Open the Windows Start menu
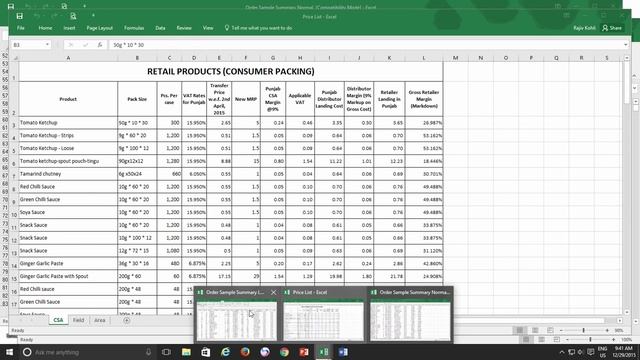This screenshot has width=640, height=360. [x=9, y=352]
